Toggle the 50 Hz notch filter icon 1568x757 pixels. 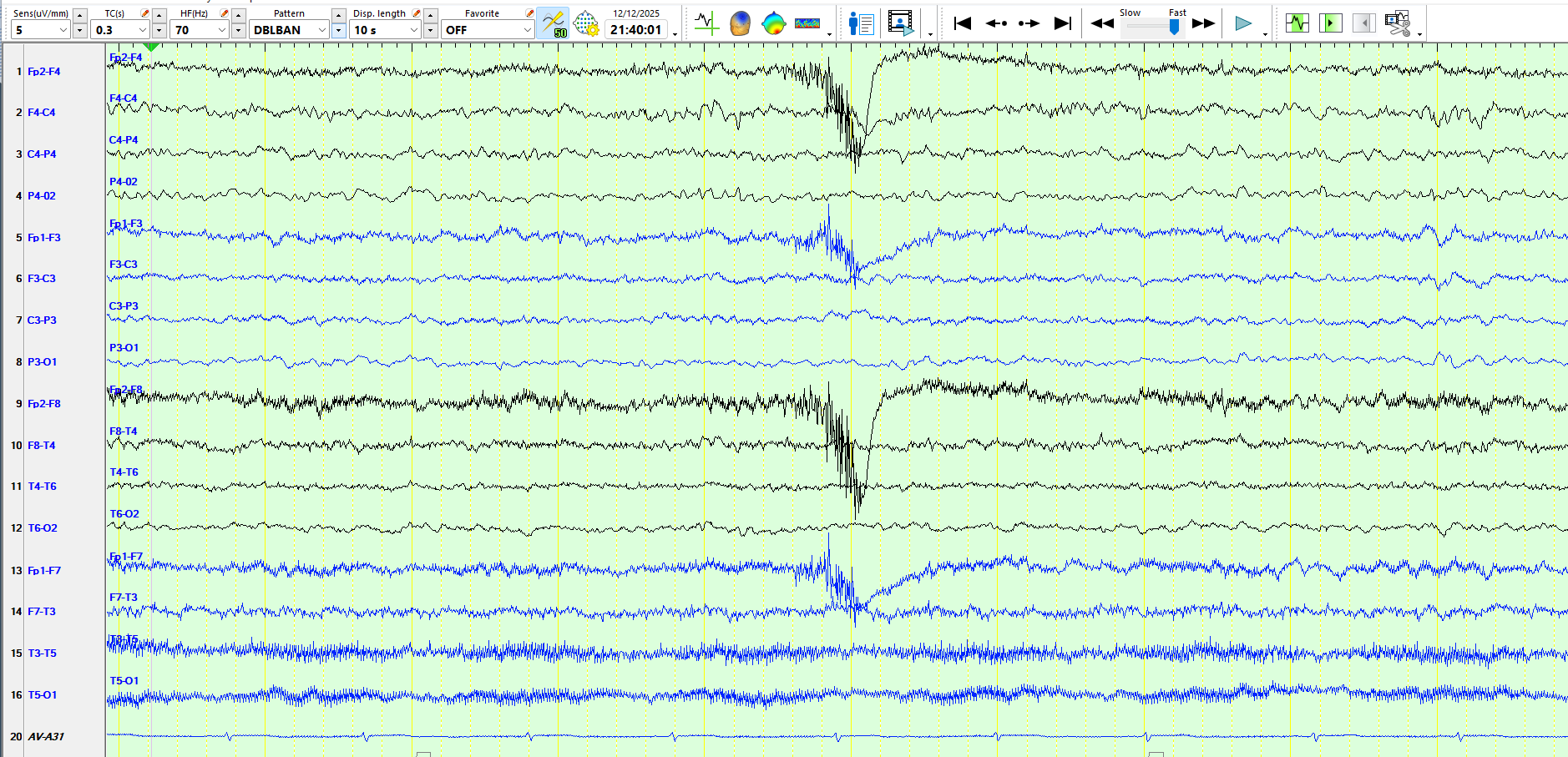pyautogui.click(x=553, y=23)
